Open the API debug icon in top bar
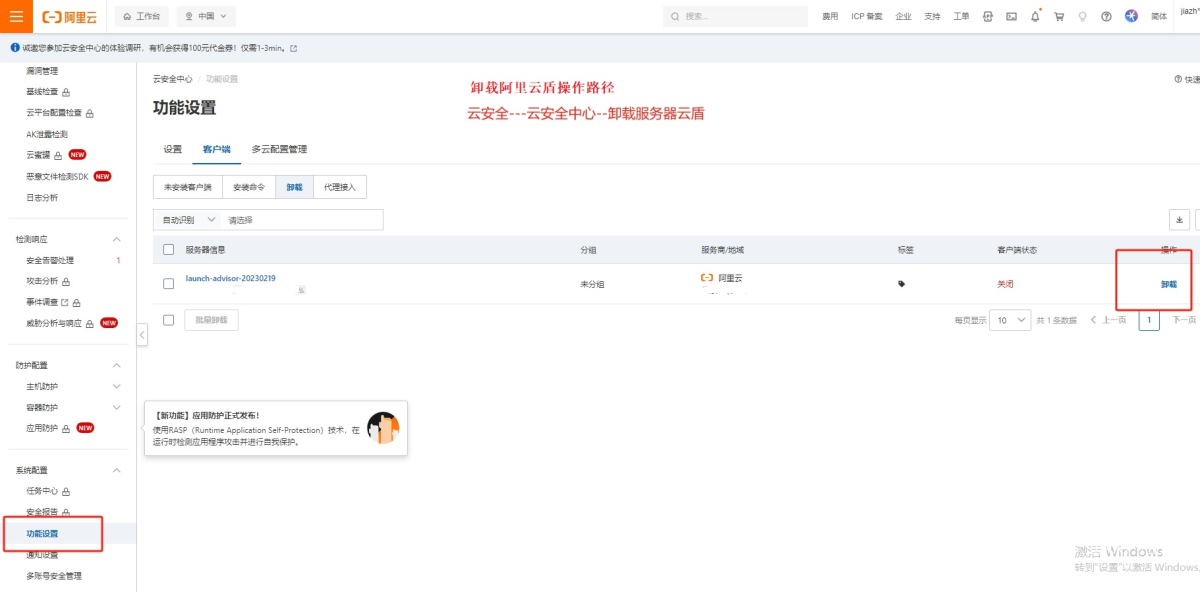Viewport: 1200px width, 592px height. tap(988, 16)
